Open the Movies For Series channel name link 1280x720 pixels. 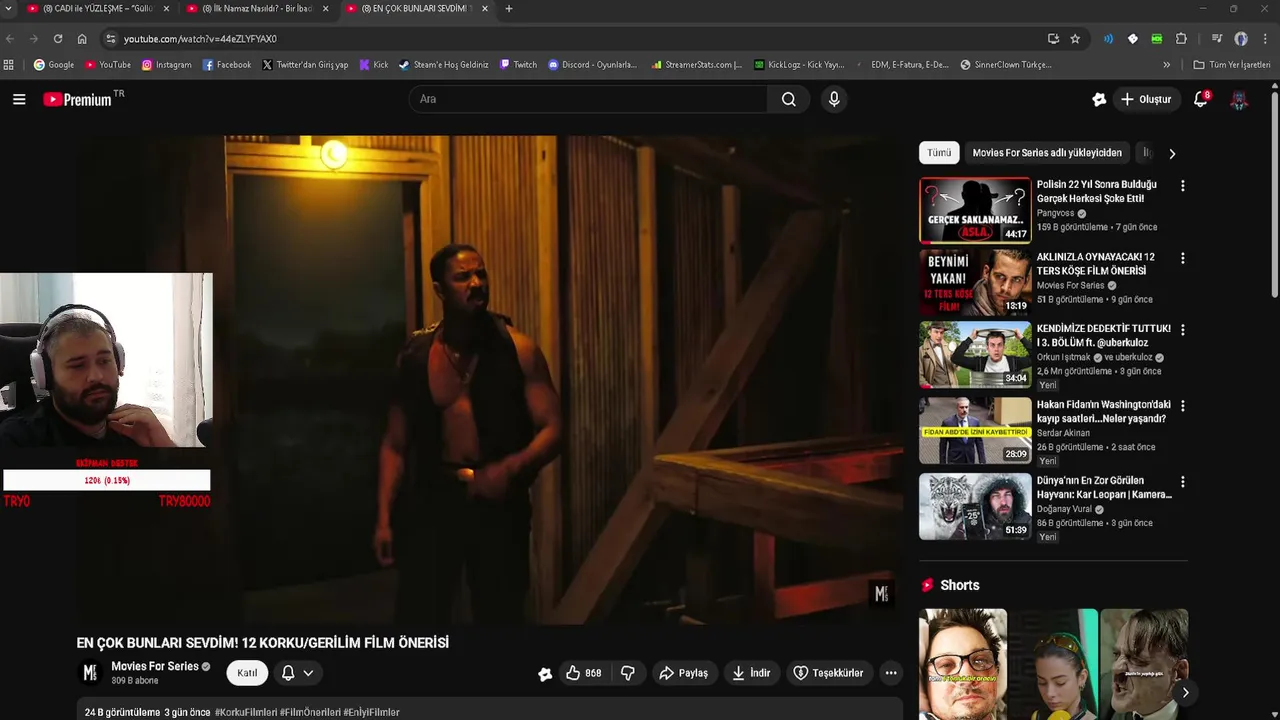click(x=155, y=666)
